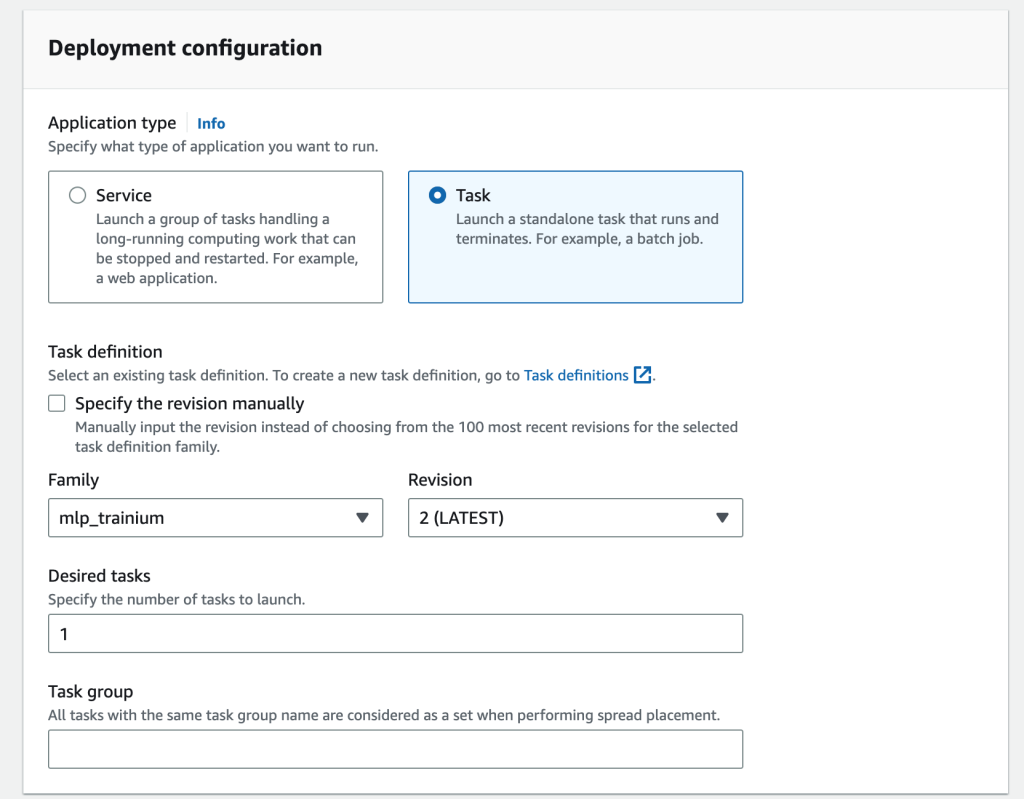Click the Desired tasks field label
1024x799 pixels.
point(99,576)
